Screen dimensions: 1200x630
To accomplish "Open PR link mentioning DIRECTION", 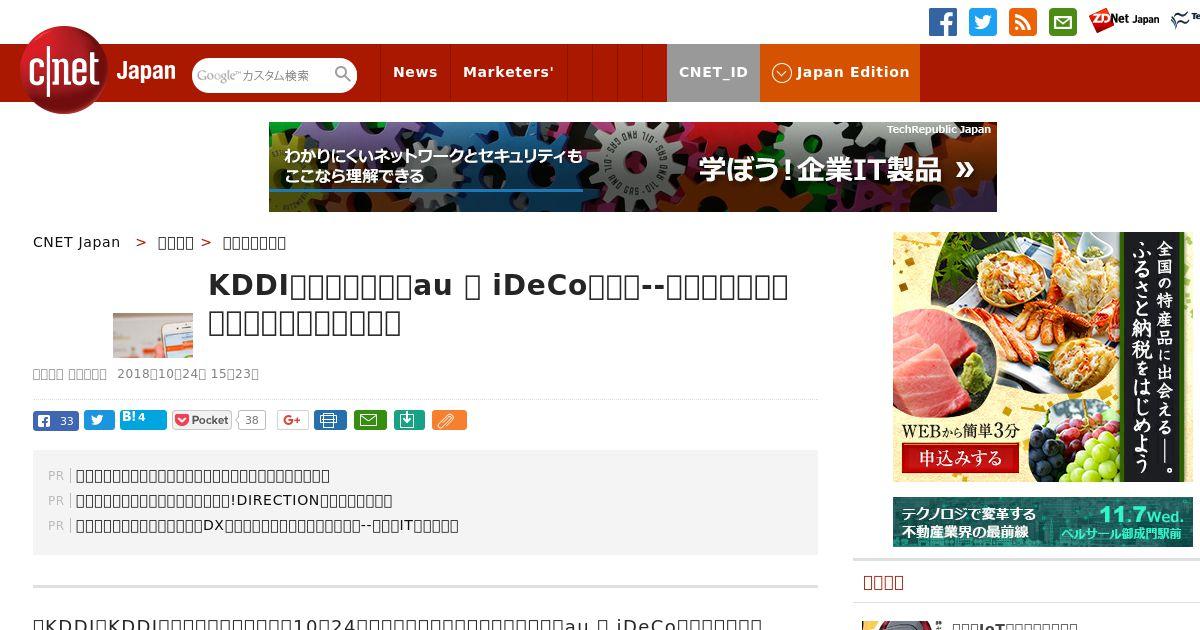I will point(234,500).
